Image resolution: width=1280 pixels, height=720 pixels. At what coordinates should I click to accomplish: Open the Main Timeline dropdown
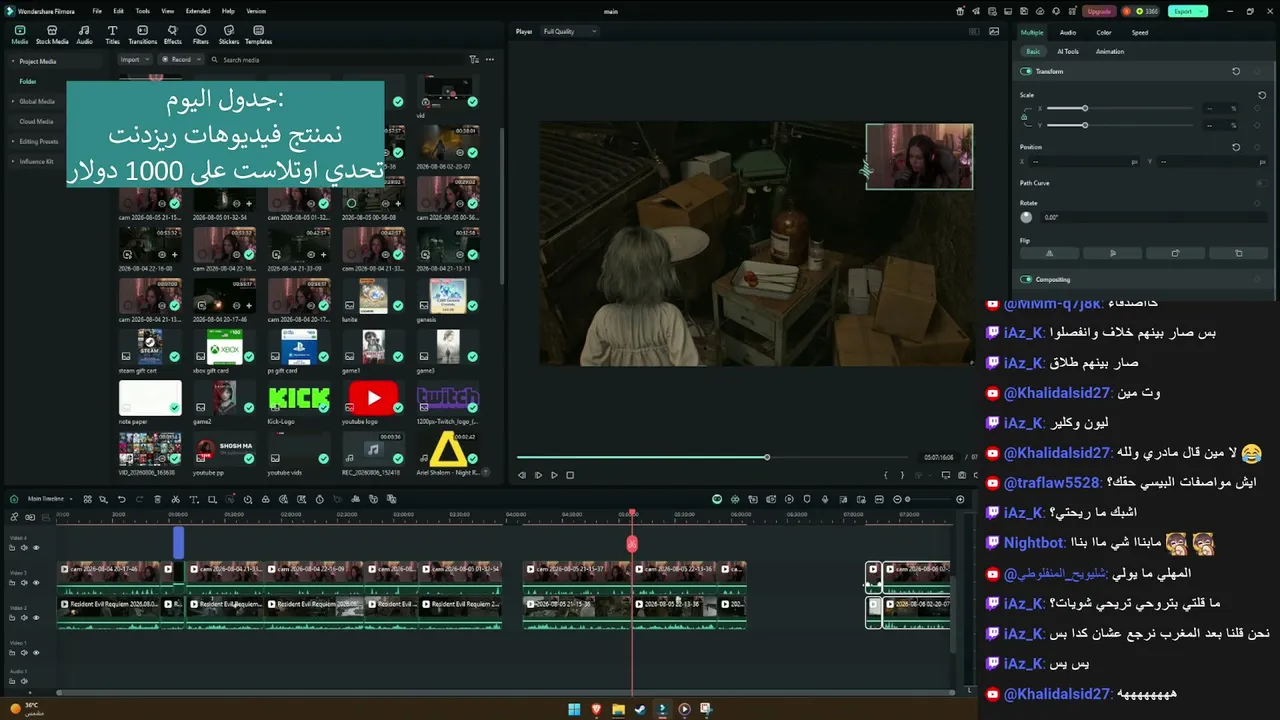pos(48,499)
